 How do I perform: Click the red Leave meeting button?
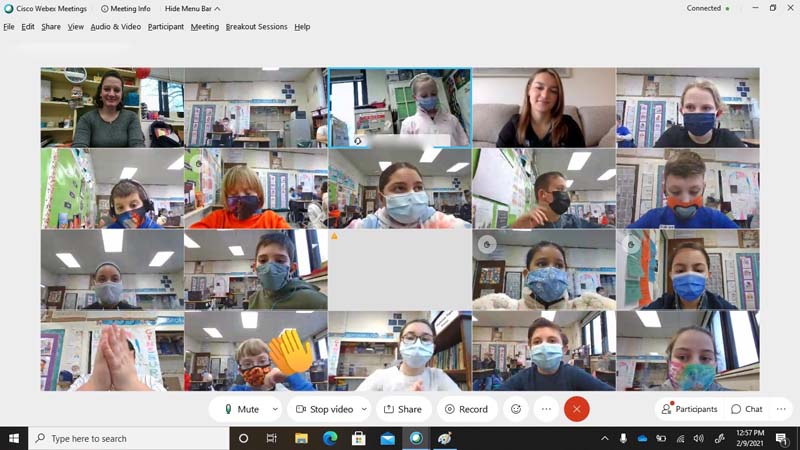576,409
